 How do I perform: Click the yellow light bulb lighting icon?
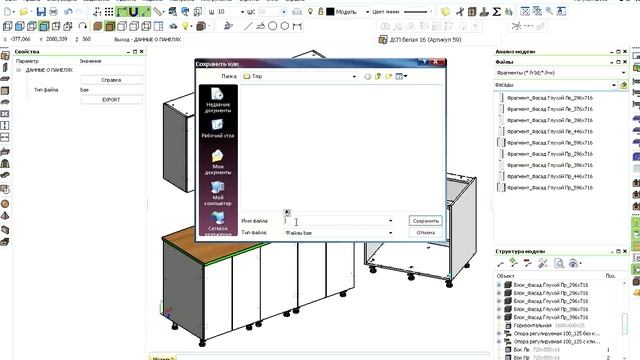coord(185,27)
